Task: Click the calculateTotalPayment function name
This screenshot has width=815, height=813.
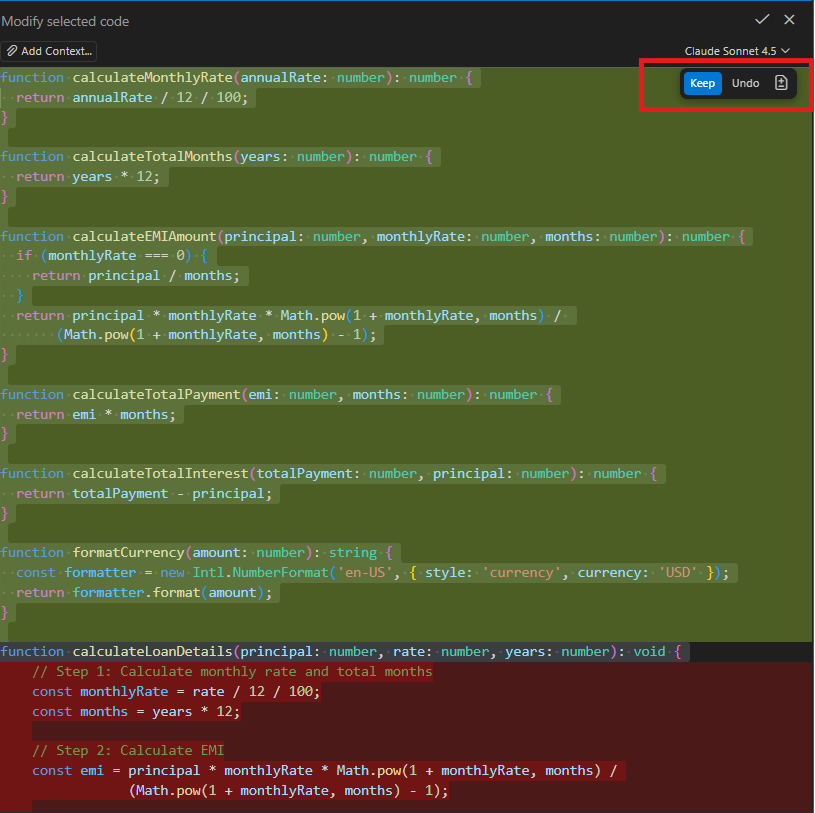Action: click(x=156, y=395)
